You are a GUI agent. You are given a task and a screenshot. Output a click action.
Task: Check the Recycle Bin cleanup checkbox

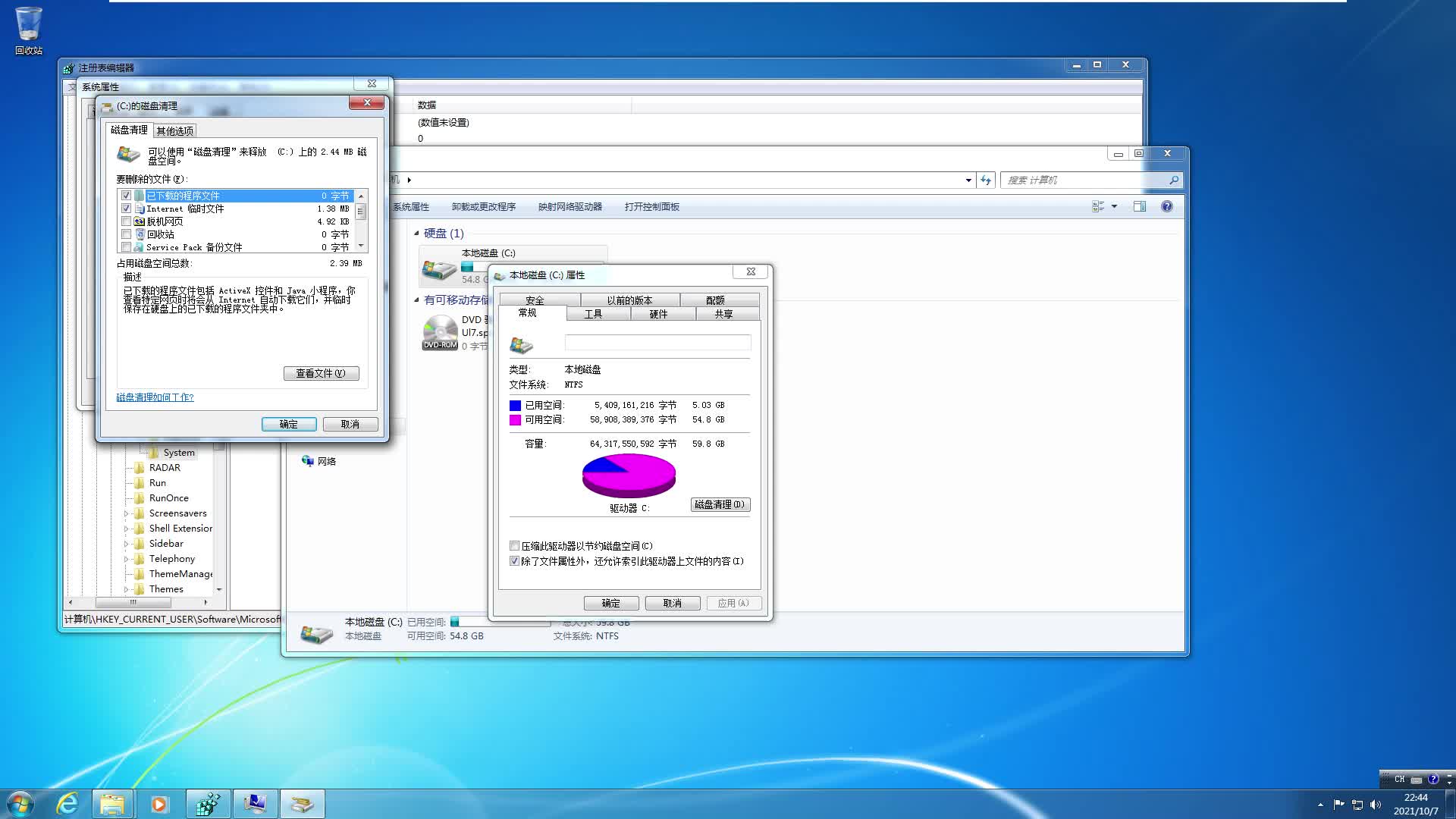(x=127, y=234)
